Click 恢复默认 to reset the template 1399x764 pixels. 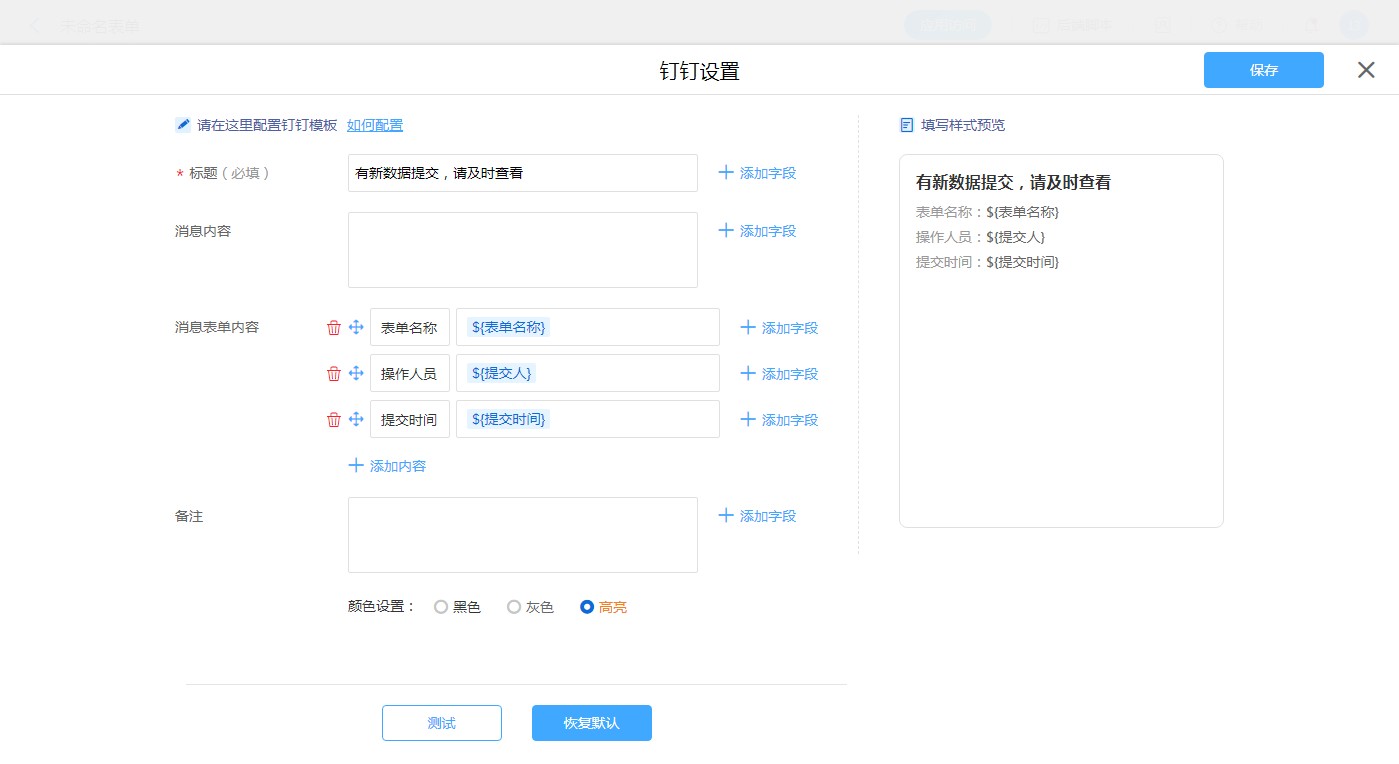pyautogui.click(x=591, y=723)
